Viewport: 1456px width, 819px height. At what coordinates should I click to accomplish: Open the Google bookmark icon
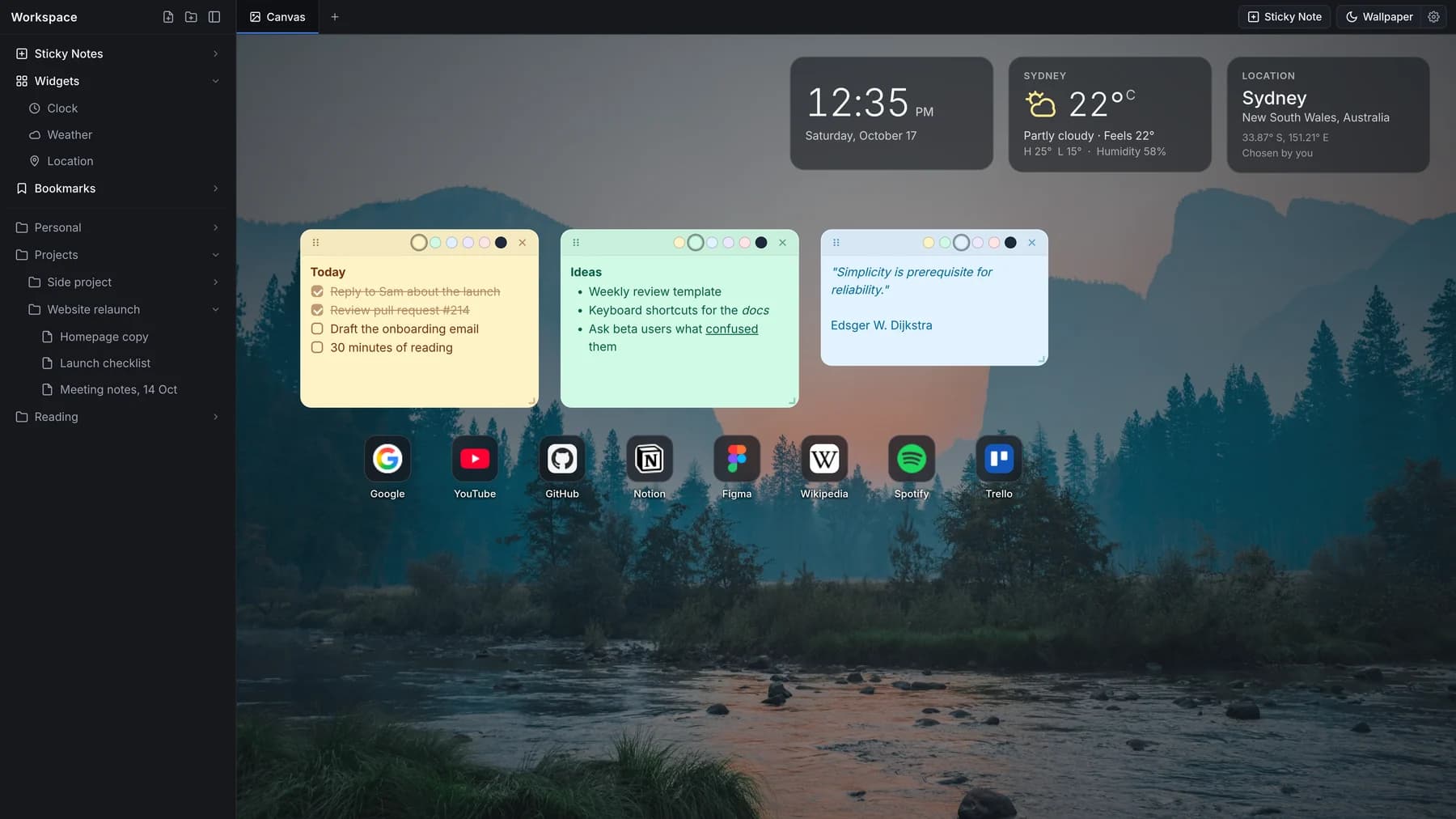[x=387, y=459]
